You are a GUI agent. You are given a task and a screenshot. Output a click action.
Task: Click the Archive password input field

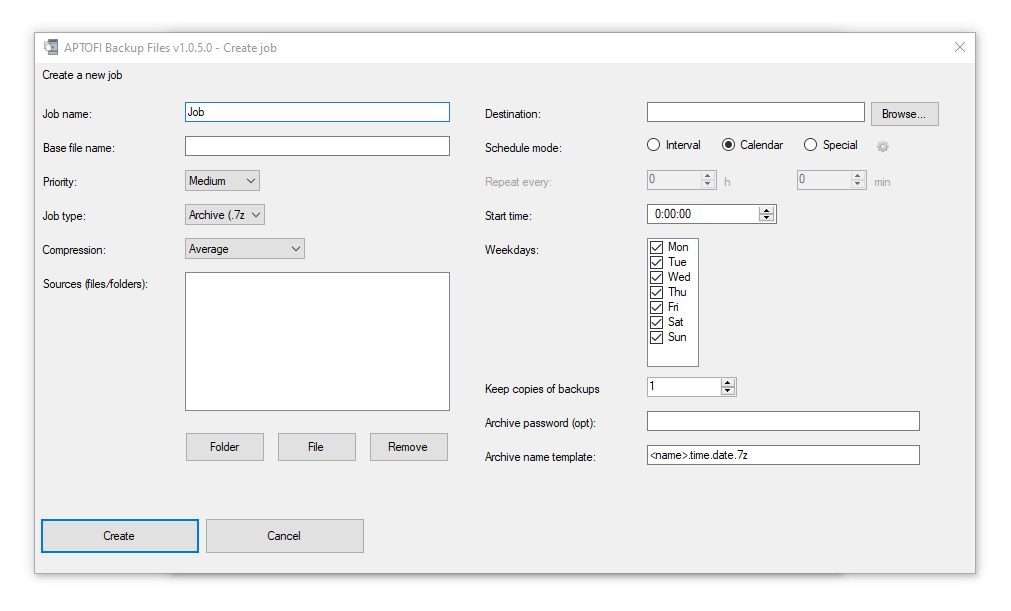782,421
